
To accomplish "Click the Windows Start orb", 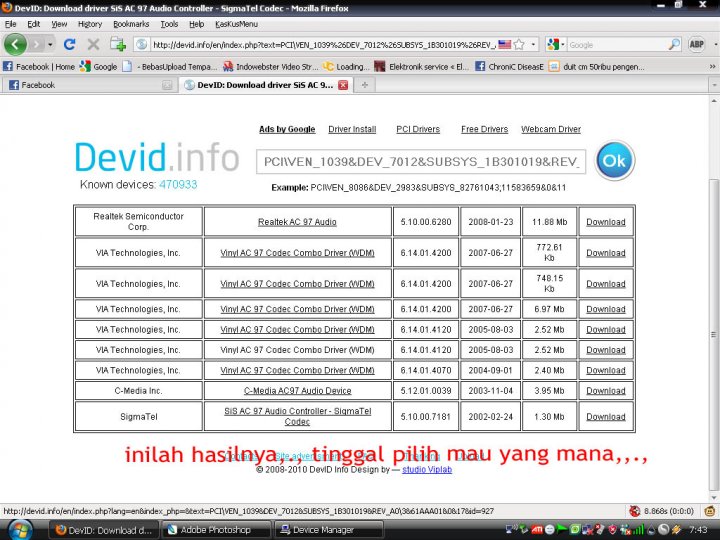I will click(20, 530).
